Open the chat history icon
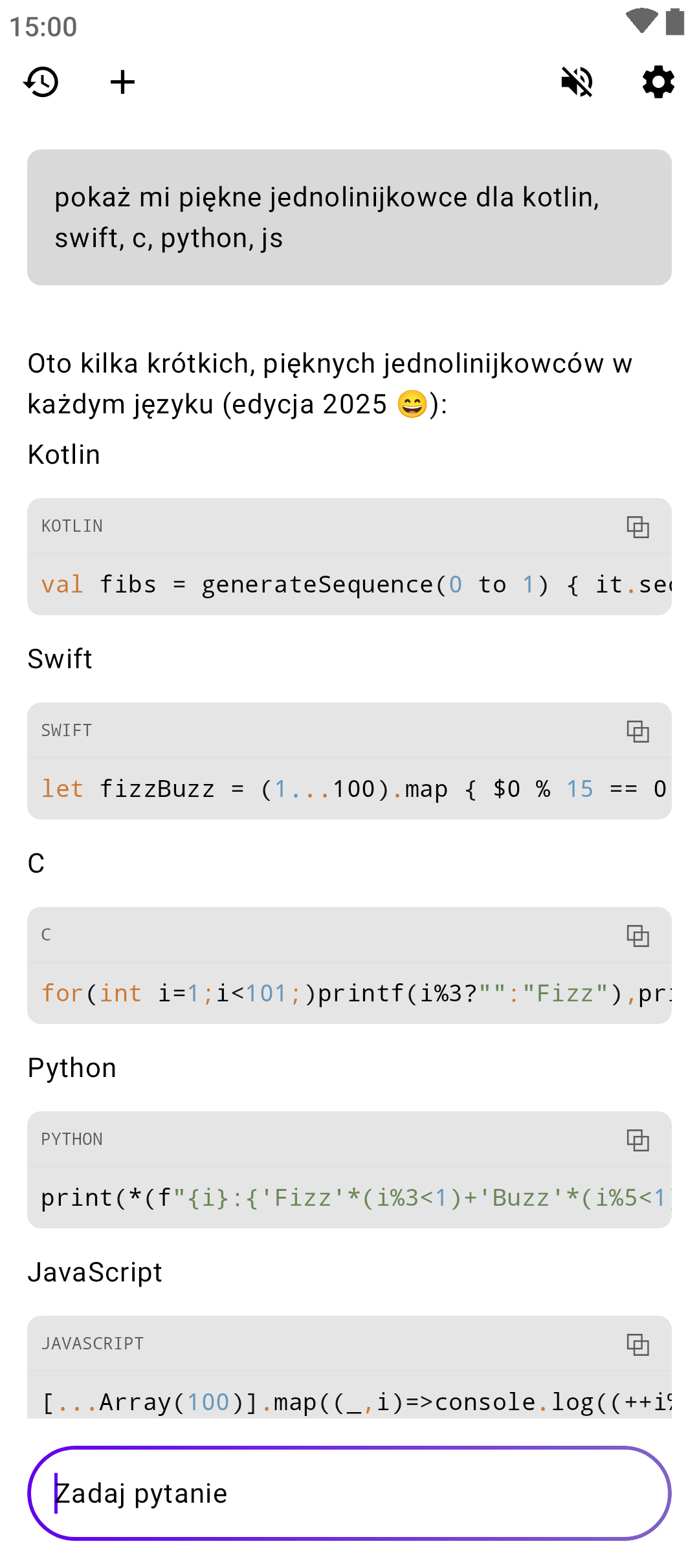The width and height of the screenshot is (699, 1568). pos(41,82)
